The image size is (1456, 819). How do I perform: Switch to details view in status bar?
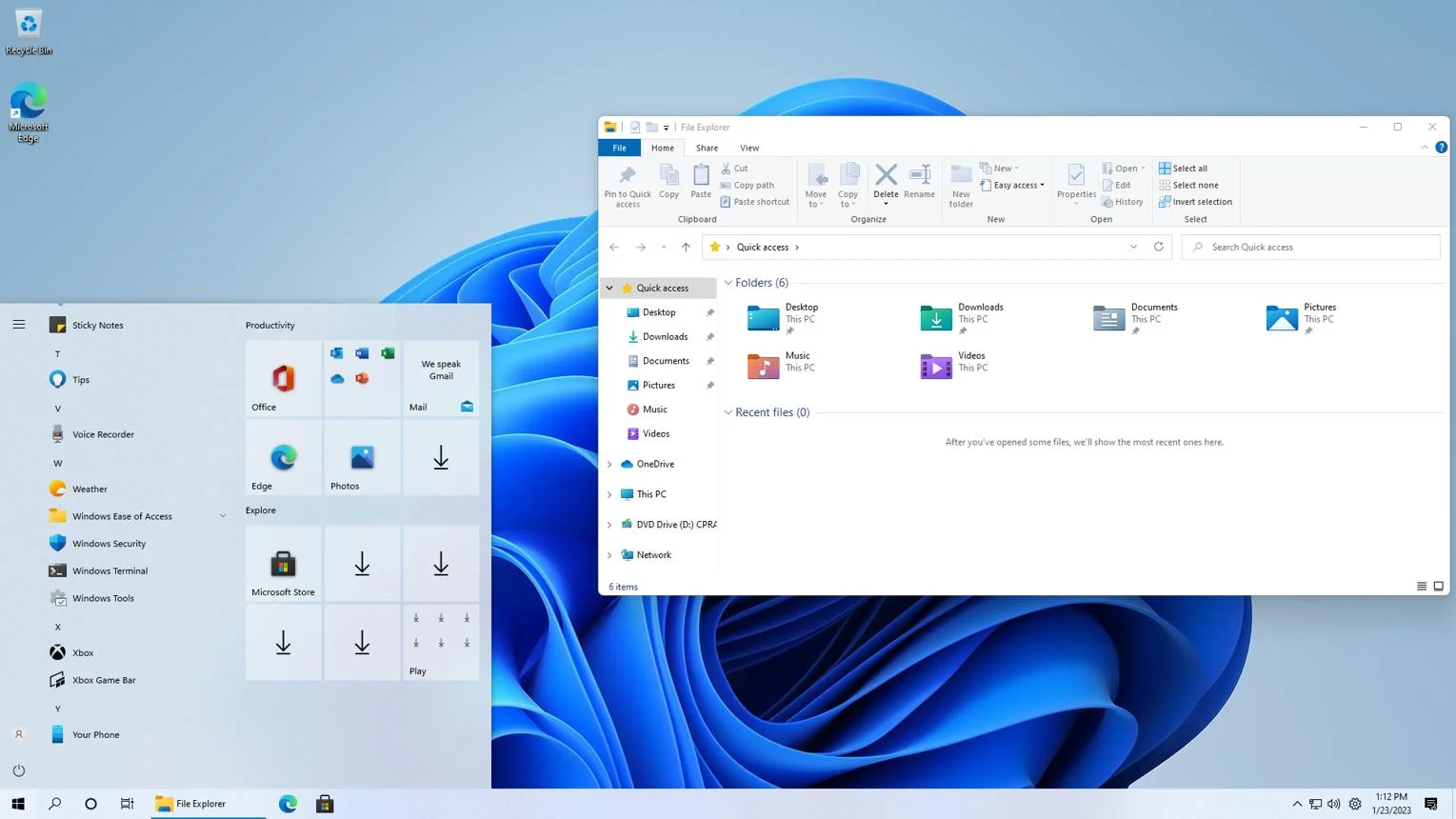click(x=1422, y=587)
